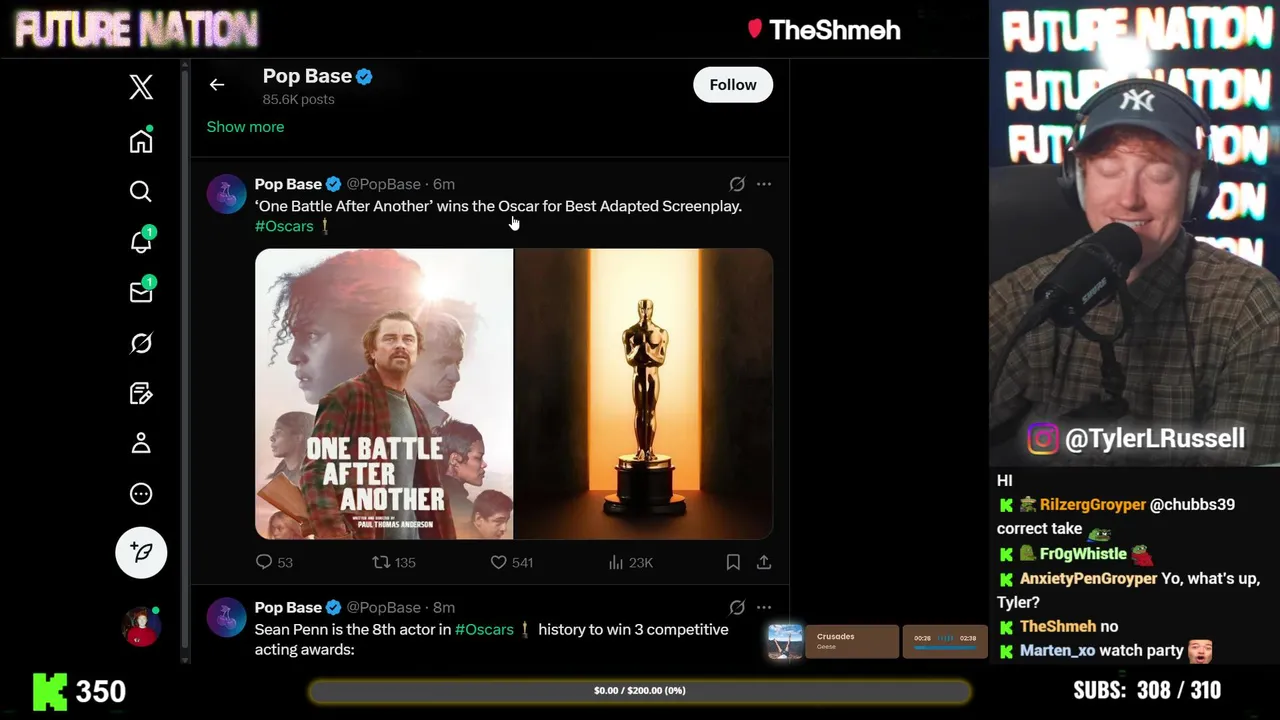Share the Best Adapted Screenplay post
This screenshot has height=720, width=1280.
coord(764,563)
